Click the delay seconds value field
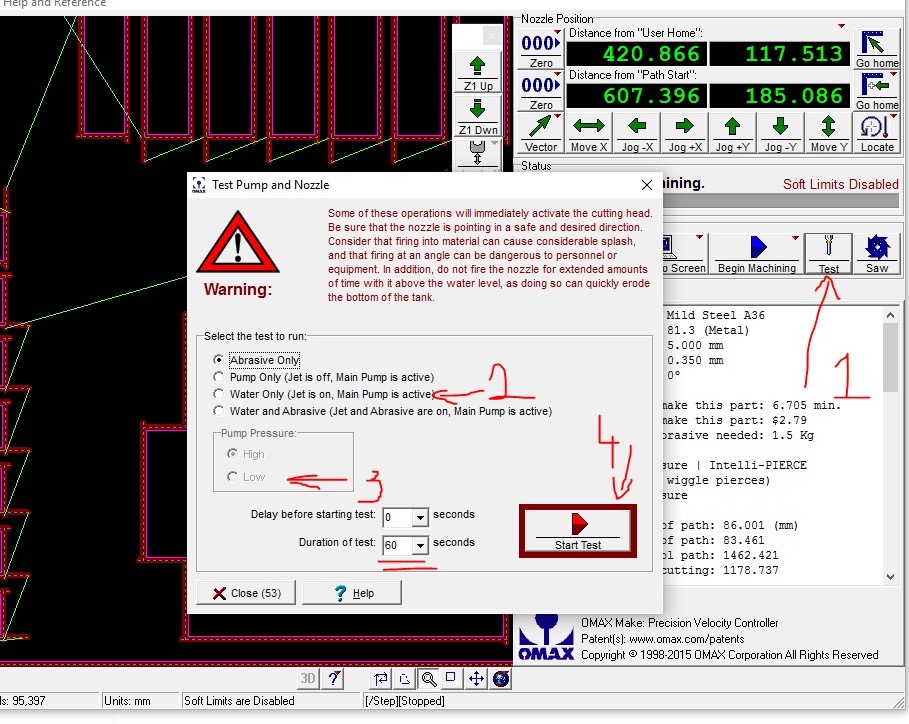The width and height of the screenshot is (909, 724). tap(398, 517)
